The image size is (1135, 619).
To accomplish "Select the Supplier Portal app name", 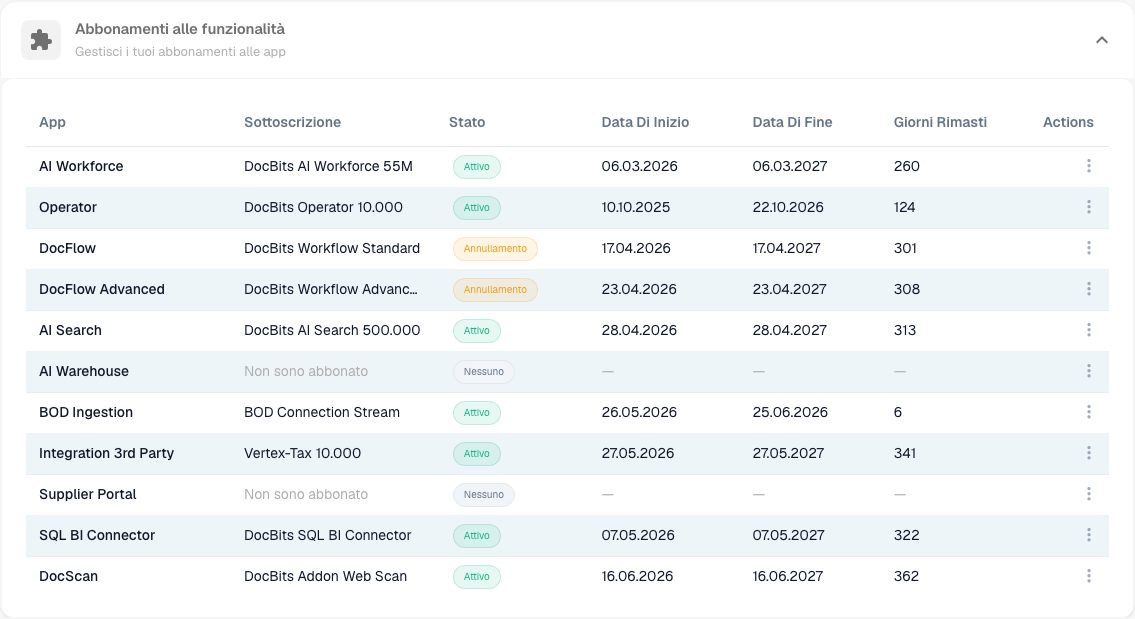I will tap(88, 494).
